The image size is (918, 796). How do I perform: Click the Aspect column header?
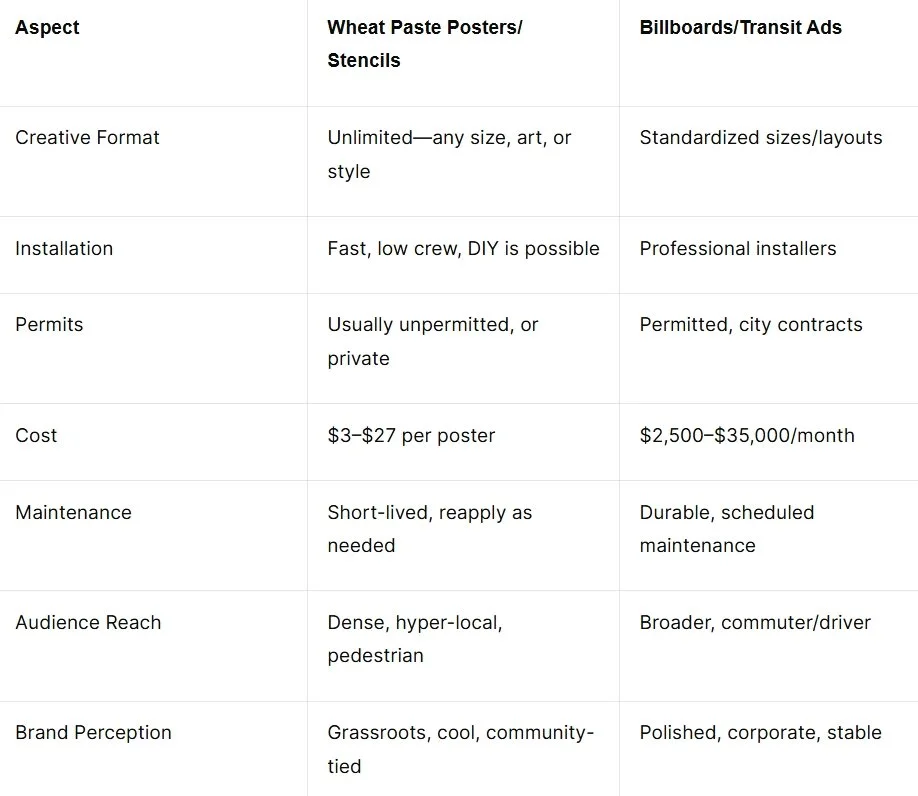click(x=47, y=28)
